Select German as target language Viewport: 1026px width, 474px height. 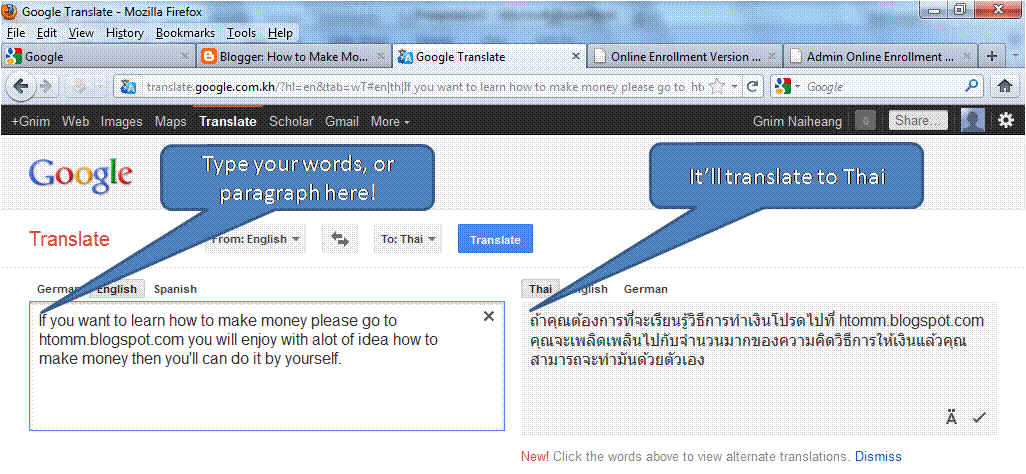(646, 289)
